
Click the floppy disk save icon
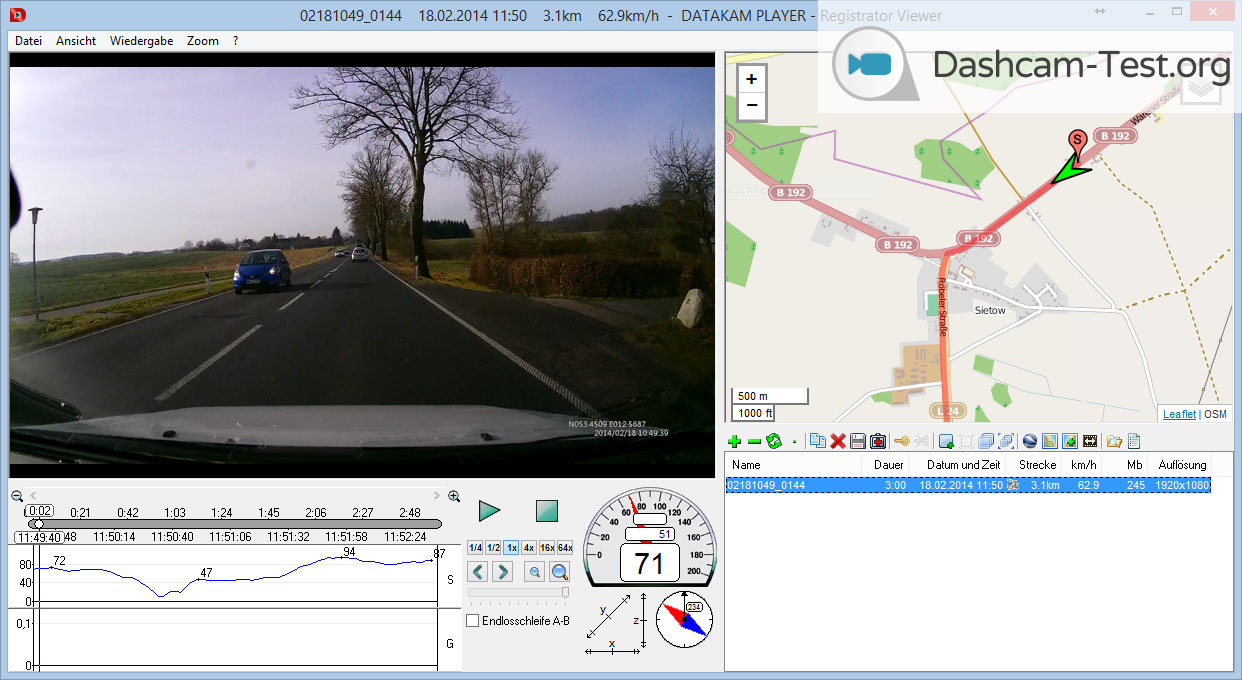(x=858, y=441)
